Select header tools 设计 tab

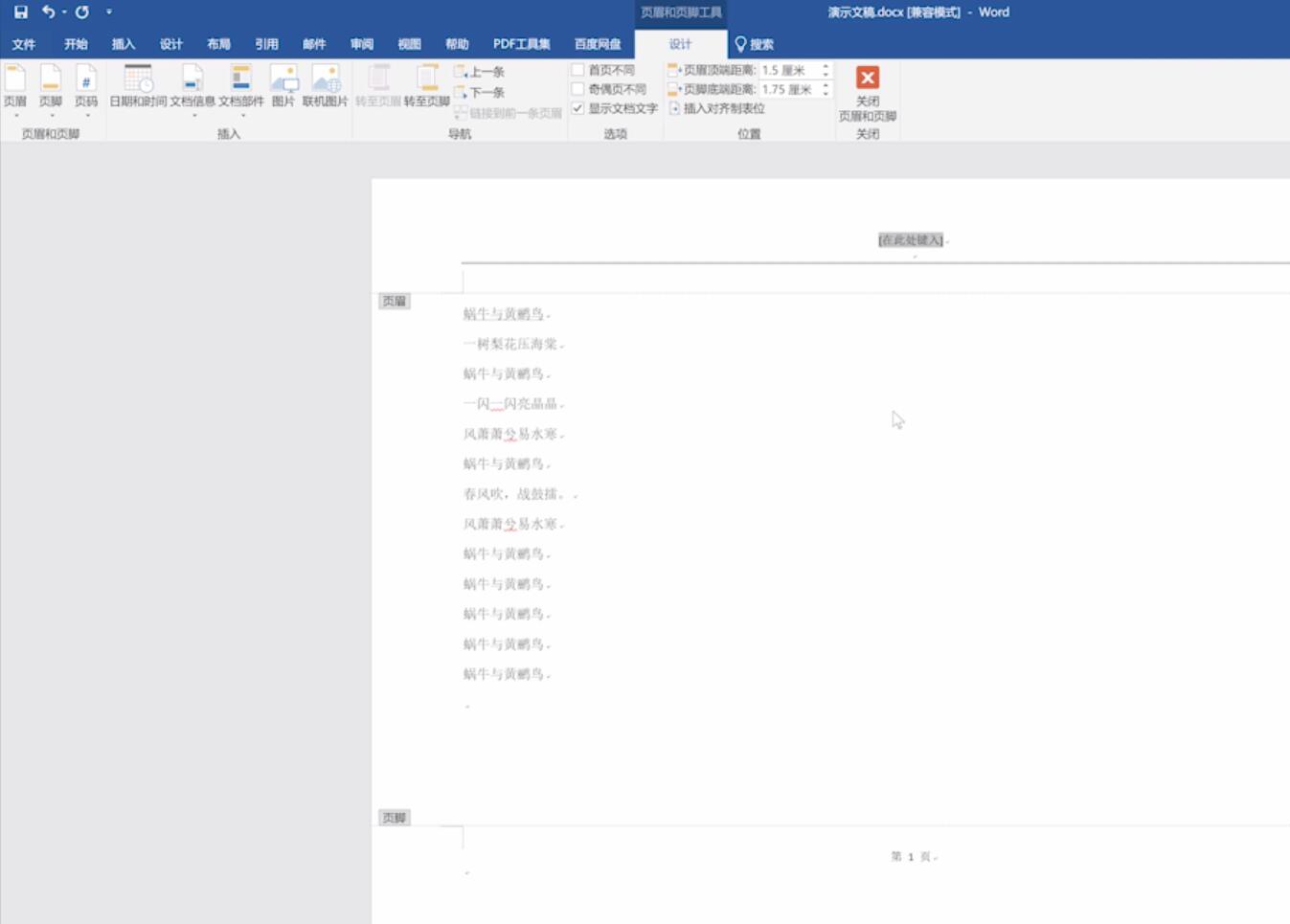pyautogui.click(x=680, y=44)
